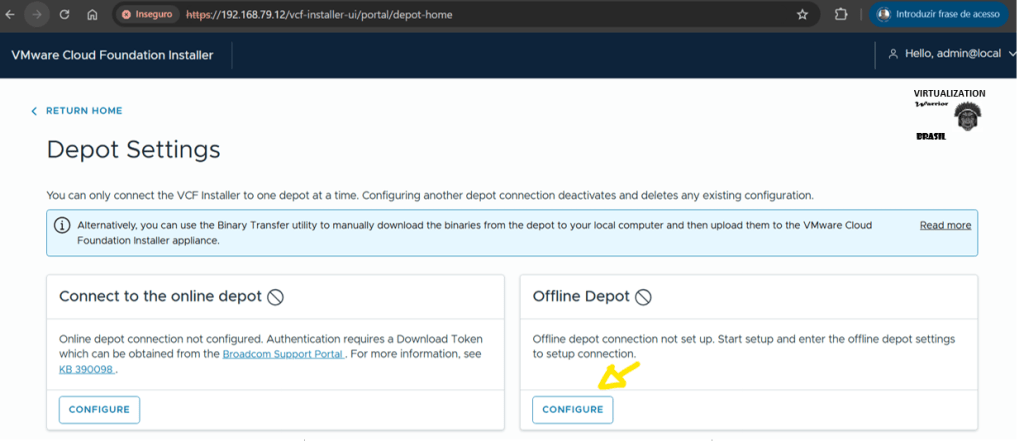The height and width of the screenshot is (441, 1024).
Task: Open the browser extensions puzzle icon
Action: pyautogui.click(x=841, y=15)
